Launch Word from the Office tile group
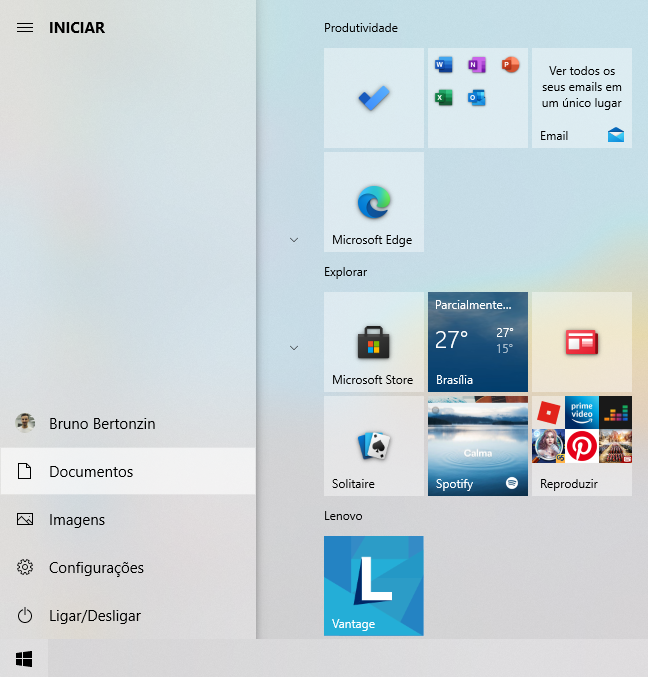Image resolution: width=648 pixels, height=677 pixels. pos(443,65)
